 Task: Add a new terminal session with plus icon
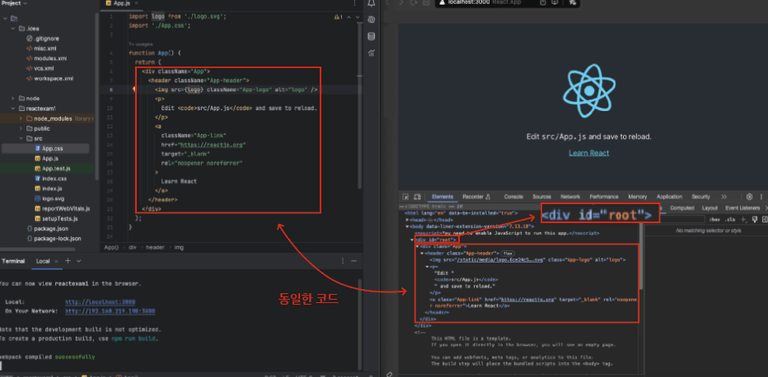[x=68, y=261]
